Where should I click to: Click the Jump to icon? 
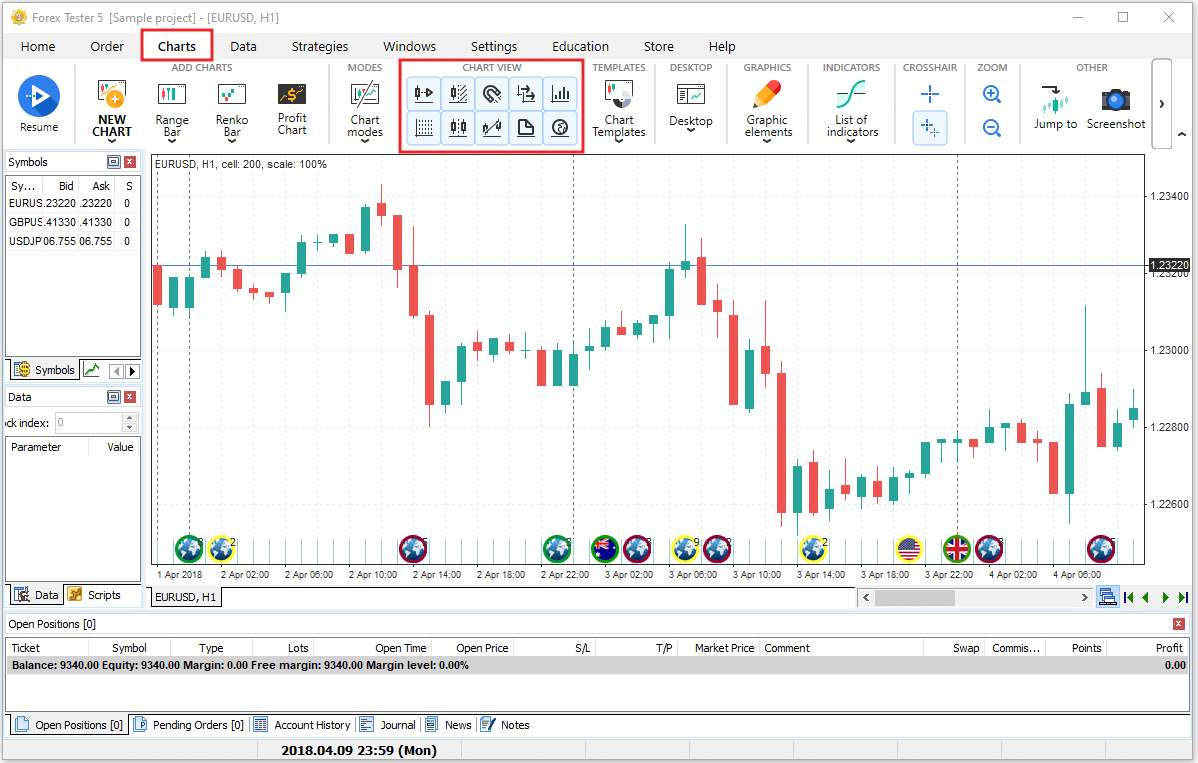(x=1055, y=108)
